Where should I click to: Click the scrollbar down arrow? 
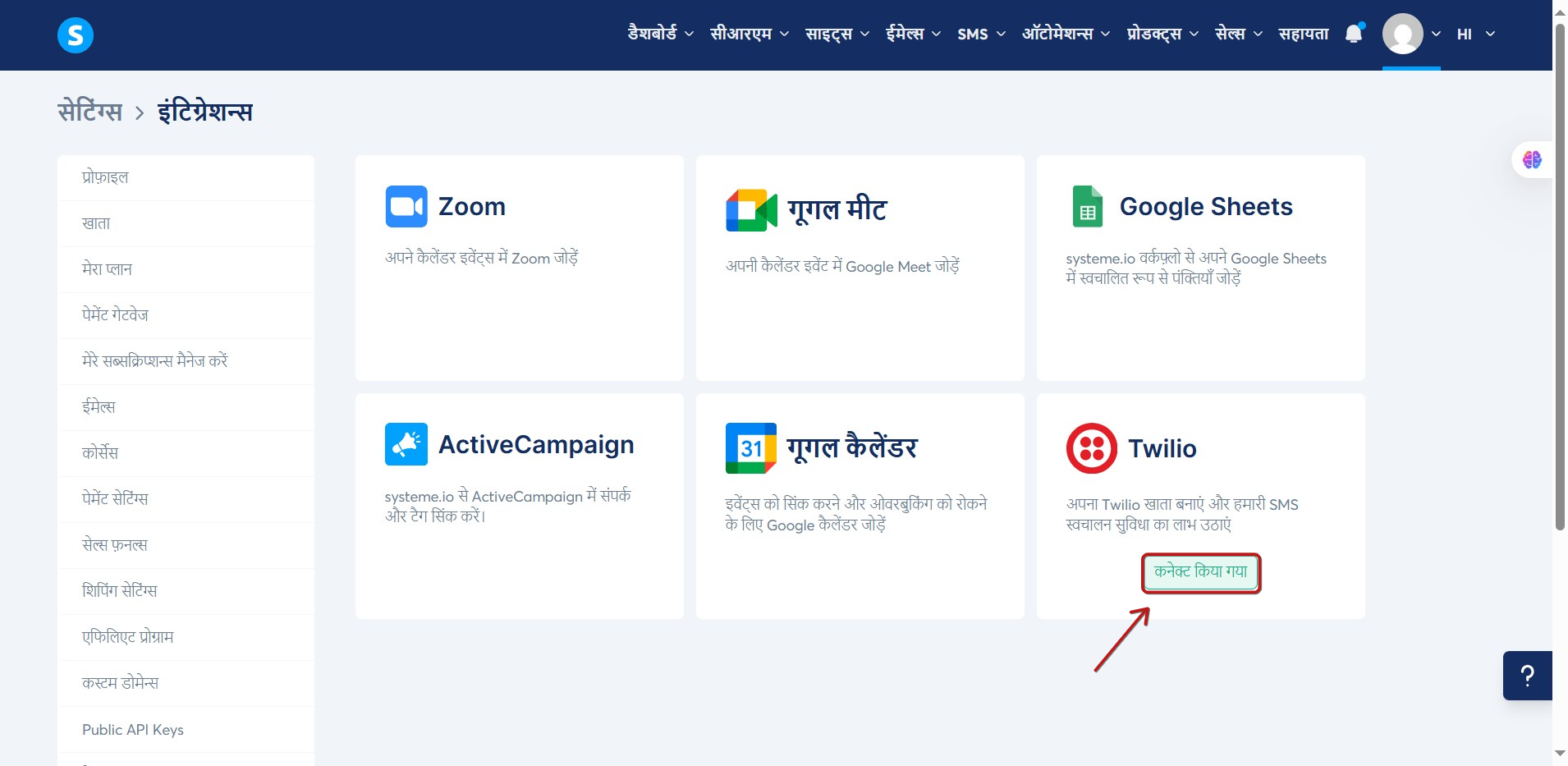pyautogui.click(x=1560, y=753)
